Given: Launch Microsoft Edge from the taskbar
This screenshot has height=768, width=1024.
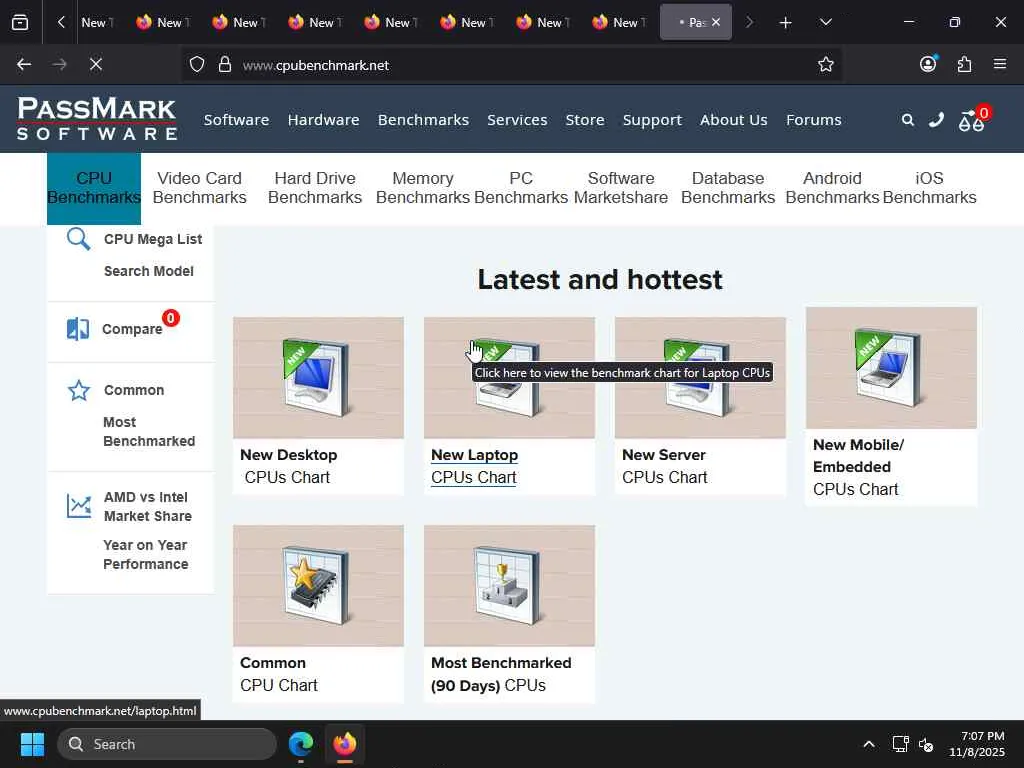Looking at the screenshot, I should click(x=301, y=744).
